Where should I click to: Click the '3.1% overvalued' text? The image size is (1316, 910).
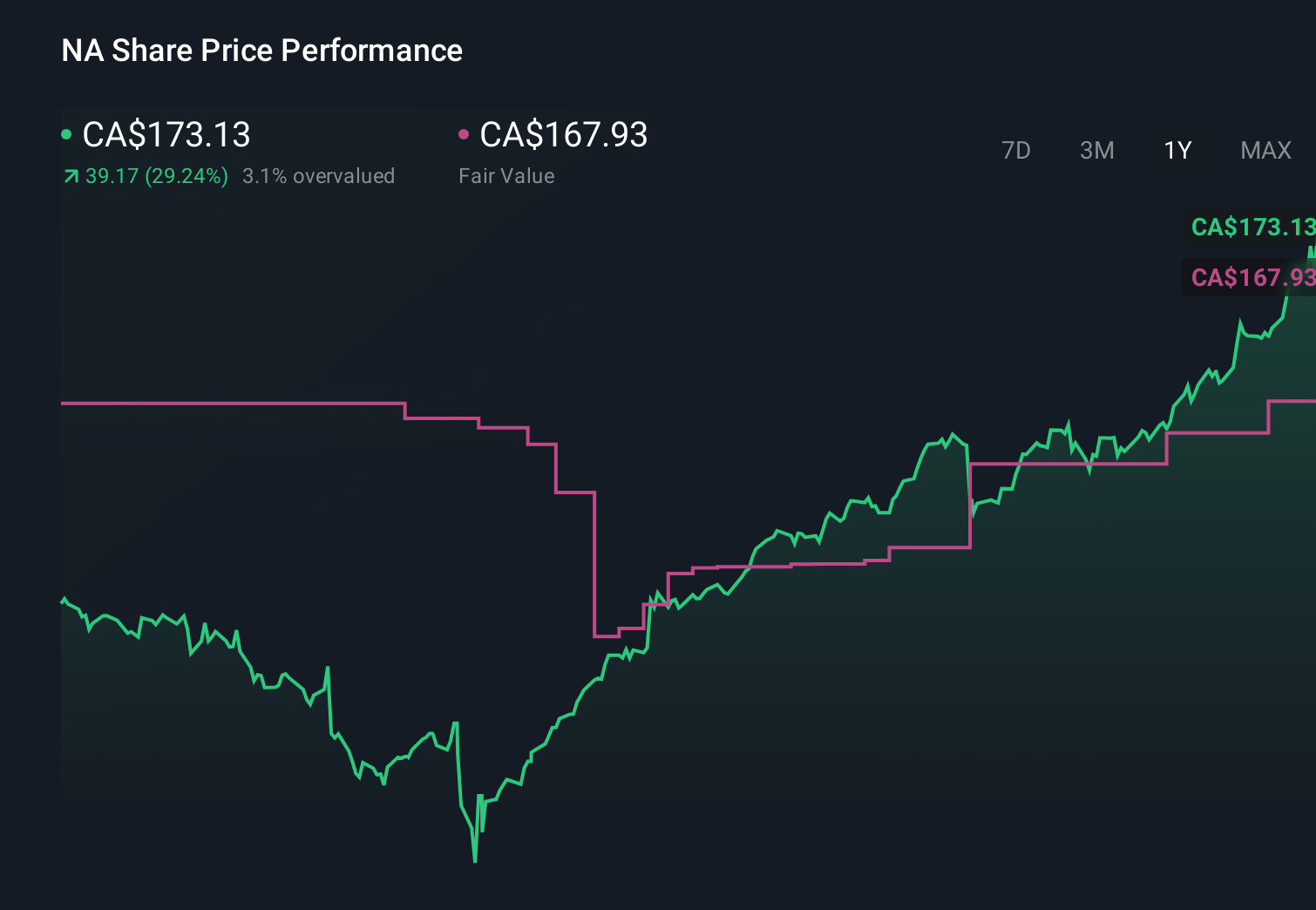319,175
